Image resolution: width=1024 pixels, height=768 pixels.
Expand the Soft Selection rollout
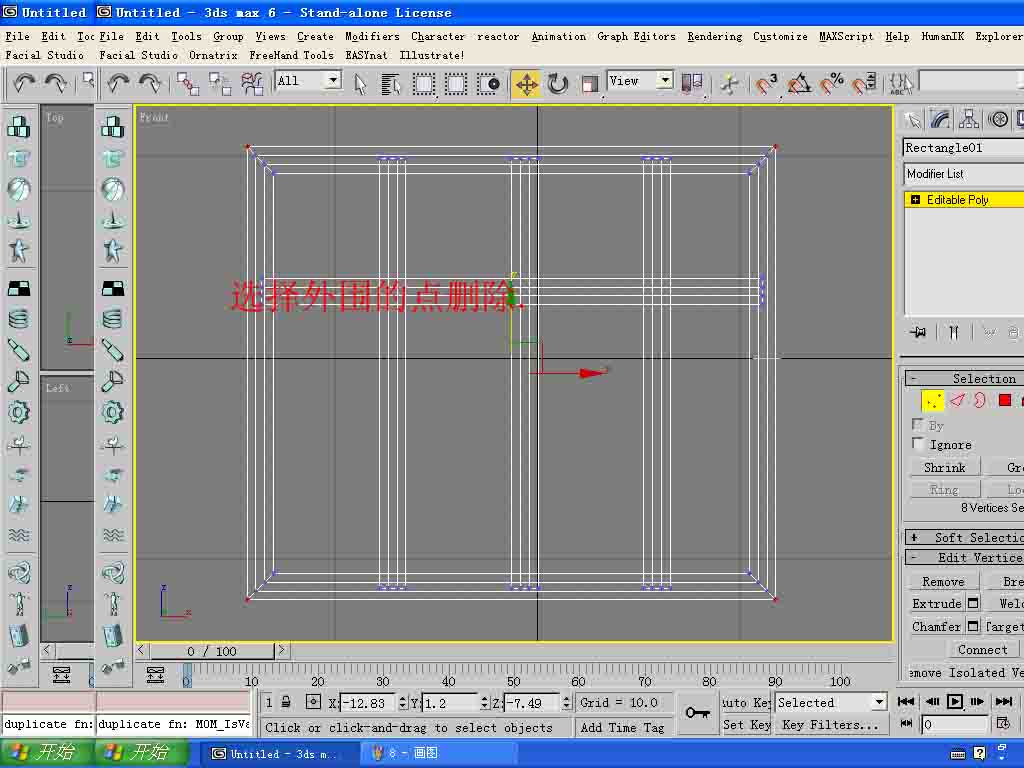[964, 537]
